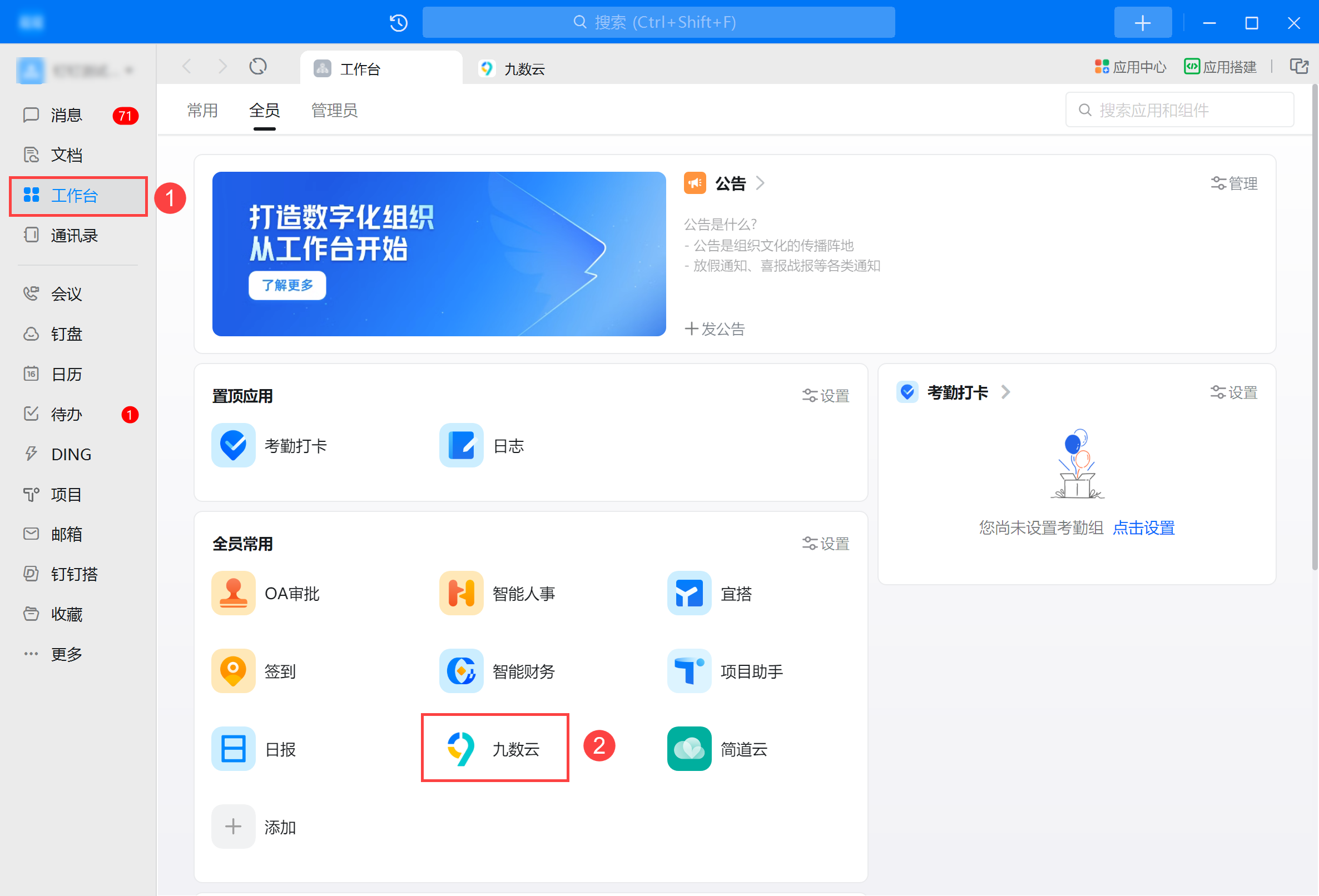This screenshot has height=896, width=1319.
Task: Switch to the 管理员 tab
Action: pos(334,110)
